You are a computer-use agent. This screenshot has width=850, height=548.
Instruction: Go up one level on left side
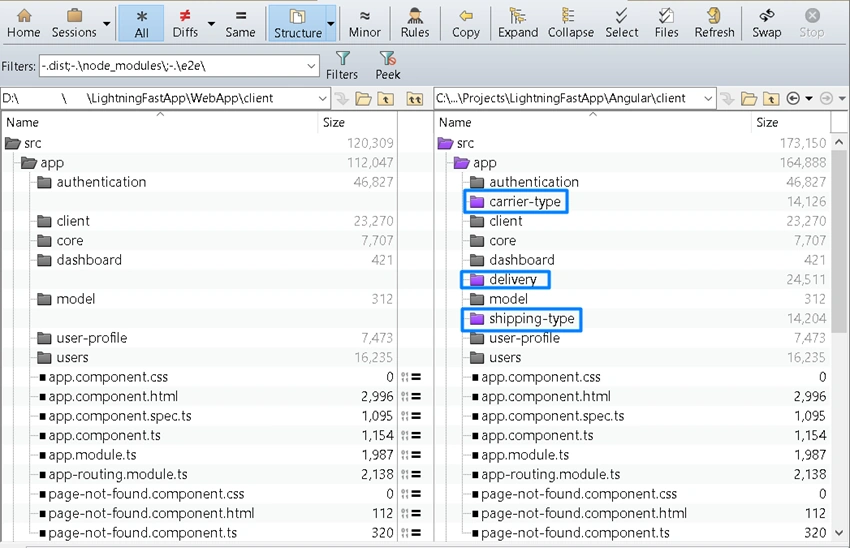(386, 99)
